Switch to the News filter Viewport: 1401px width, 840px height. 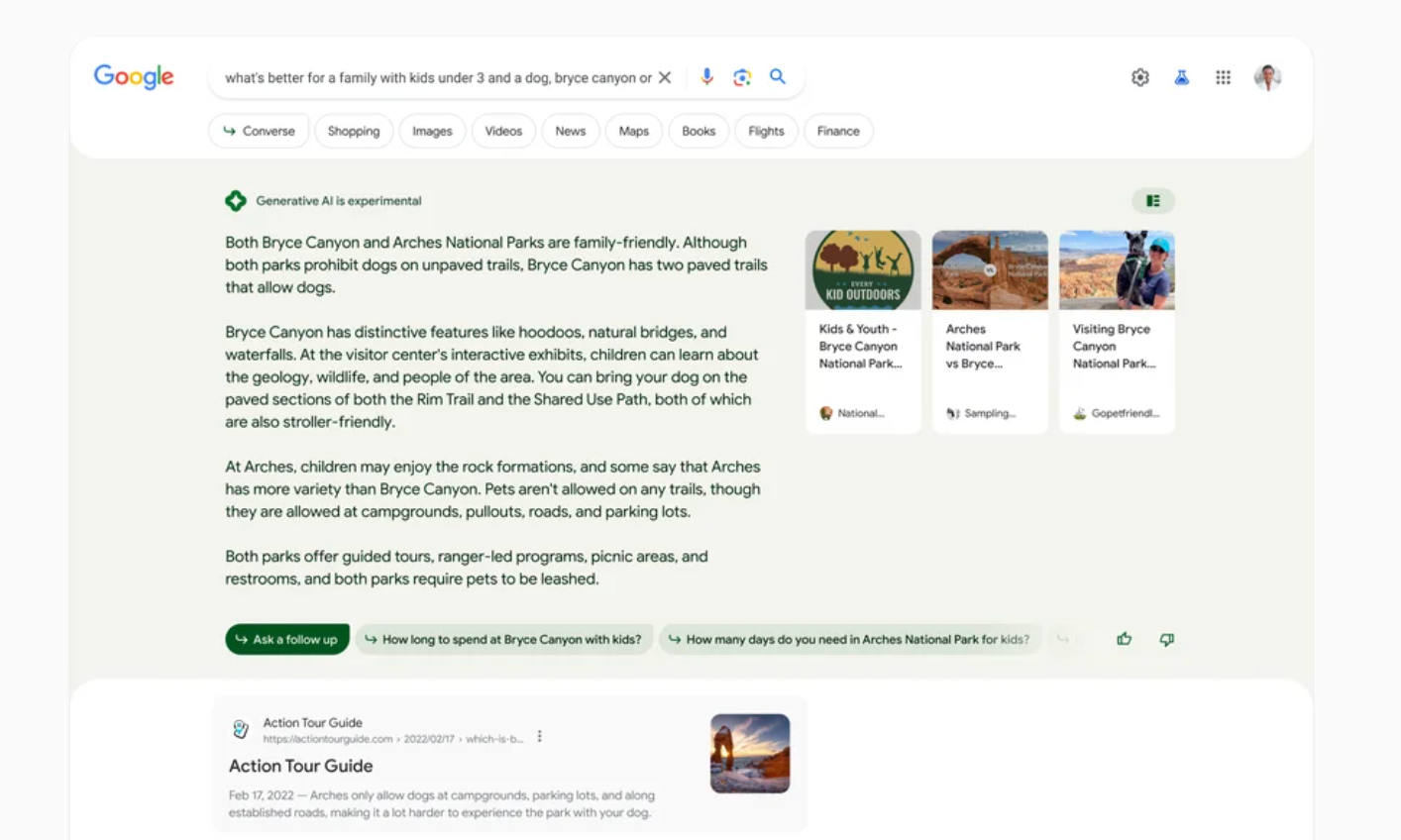point(571,131)
